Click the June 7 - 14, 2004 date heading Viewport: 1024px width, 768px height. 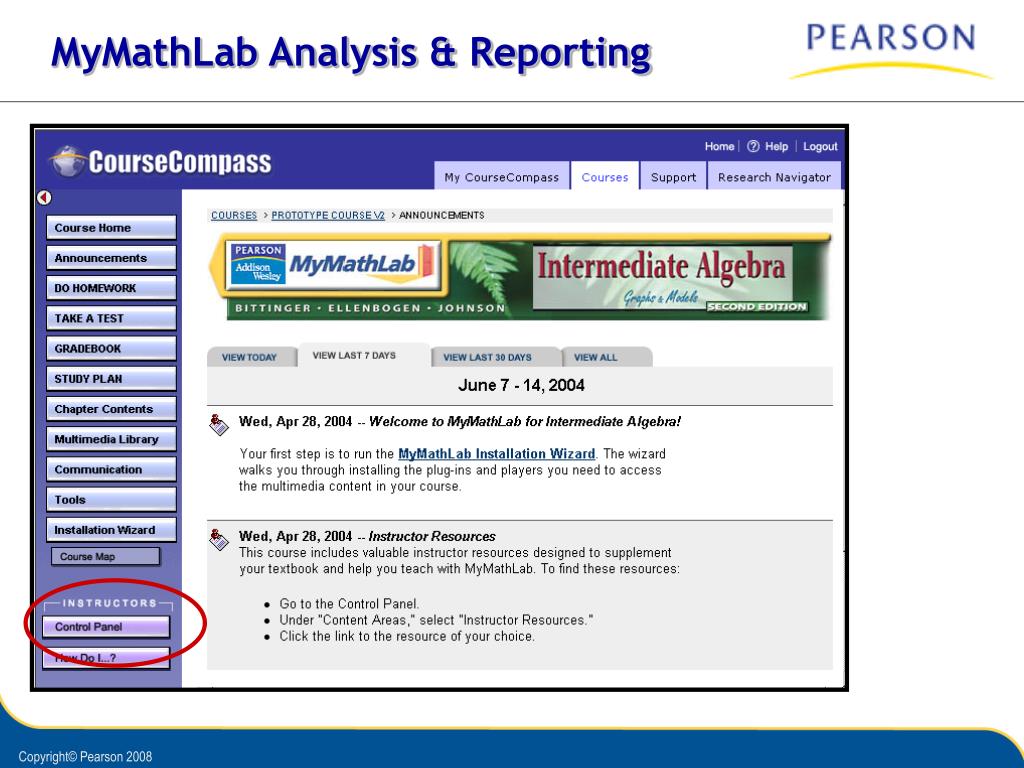(521, 385)
